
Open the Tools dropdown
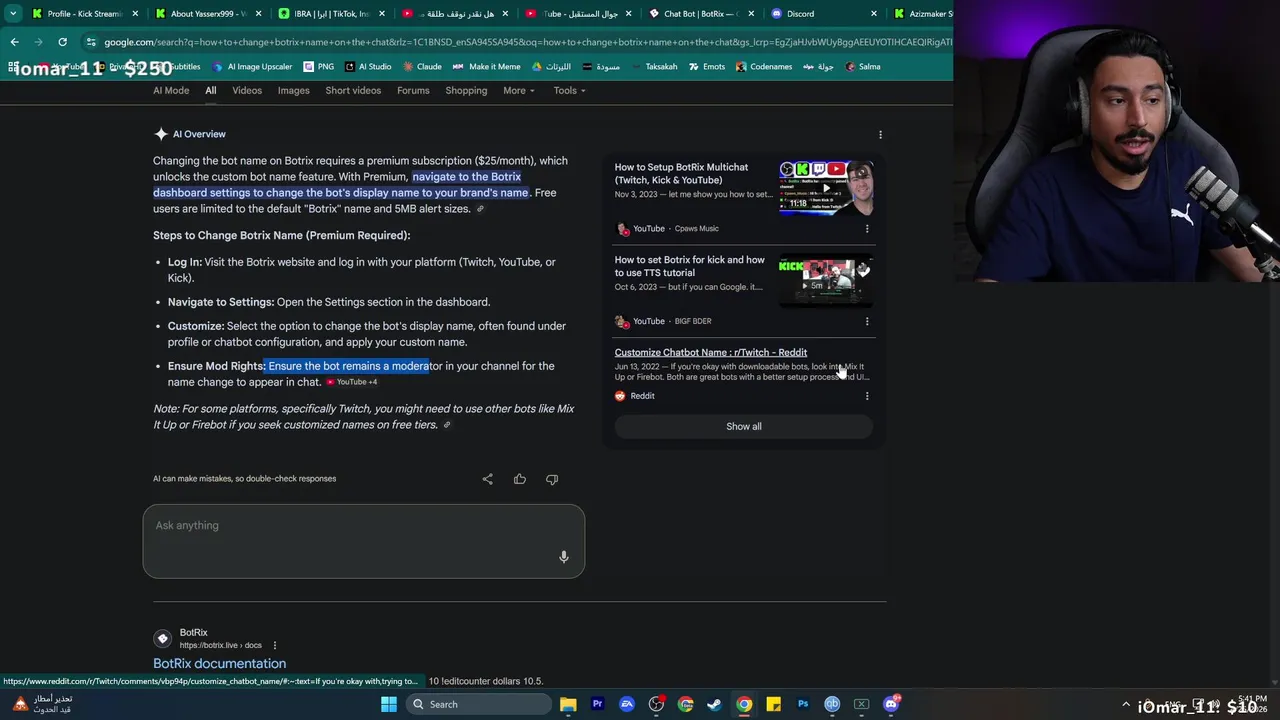(569, 90)
